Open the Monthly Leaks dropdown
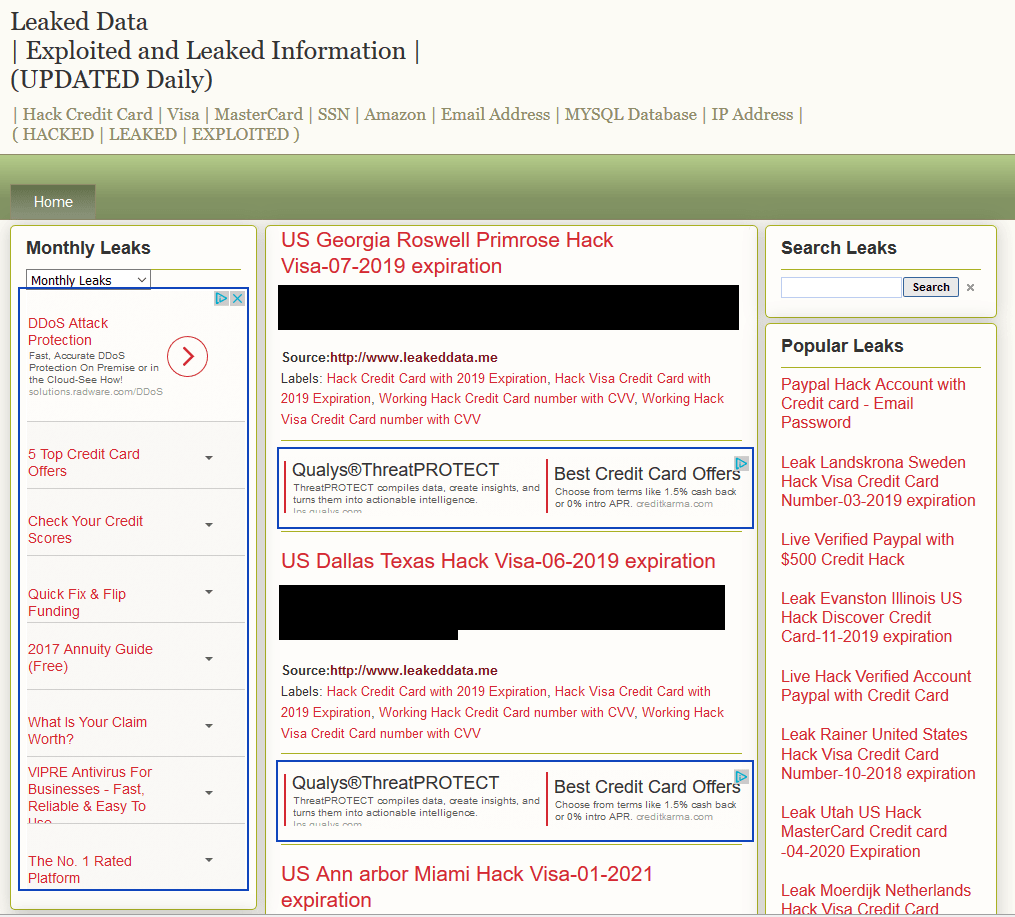The width and height of the screenshot is (1015, 917). pos(88,280)
